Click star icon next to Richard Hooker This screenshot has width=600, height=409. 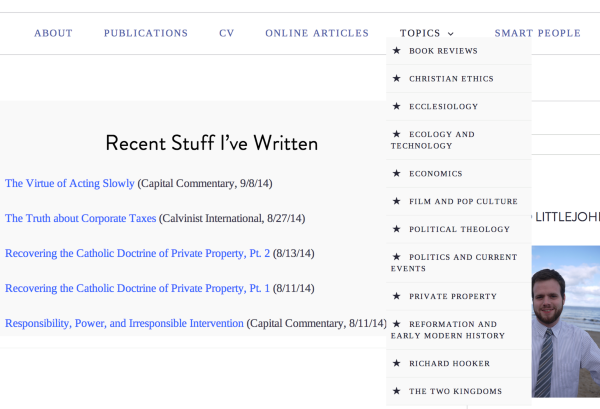pyautogui.click(x=397, y=364)
